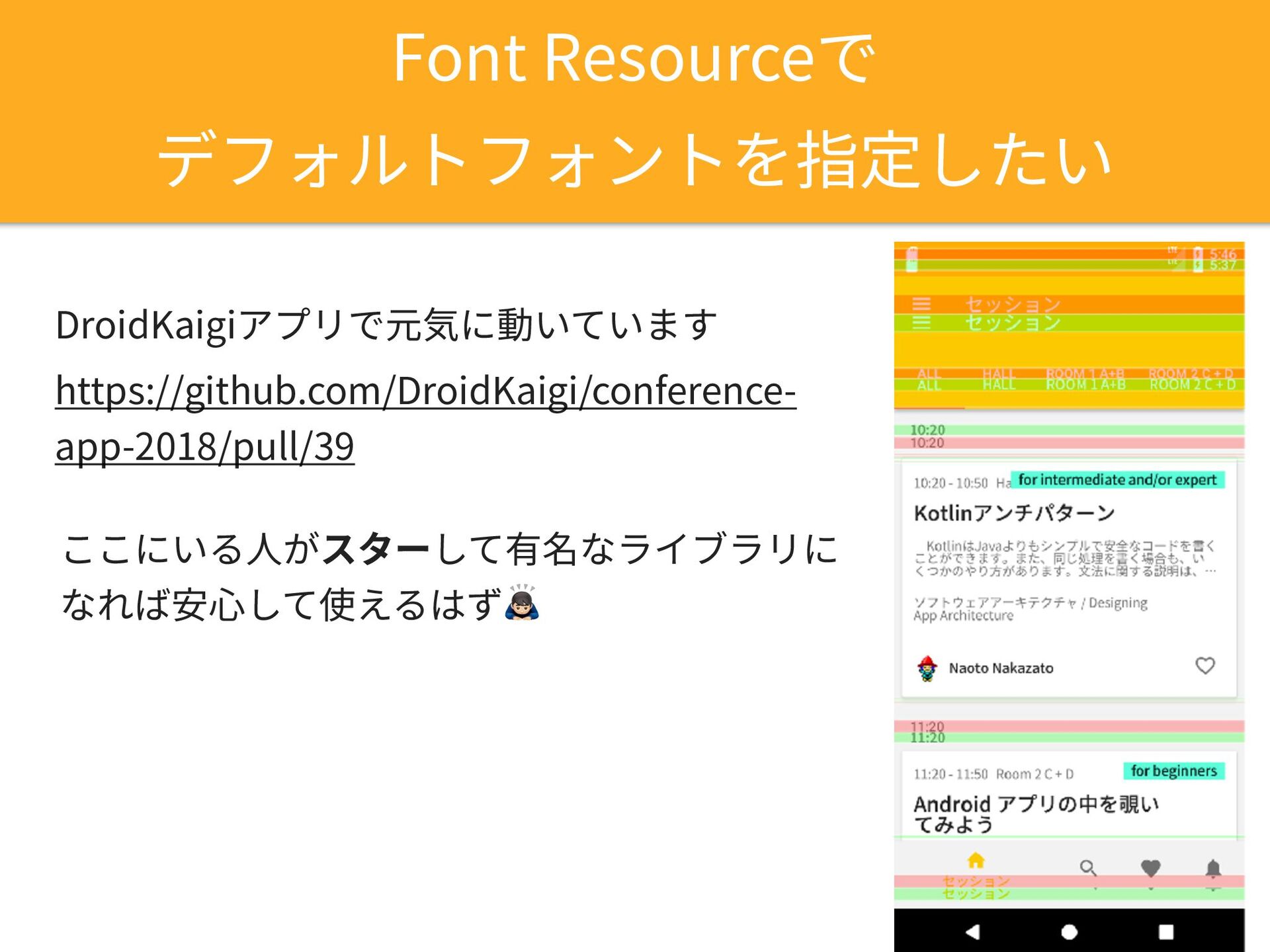Open the DroidKaigi conference-app-2018 pull request link
The height and width of the screenshot is (952, 1270).
(x=425, y=418)
